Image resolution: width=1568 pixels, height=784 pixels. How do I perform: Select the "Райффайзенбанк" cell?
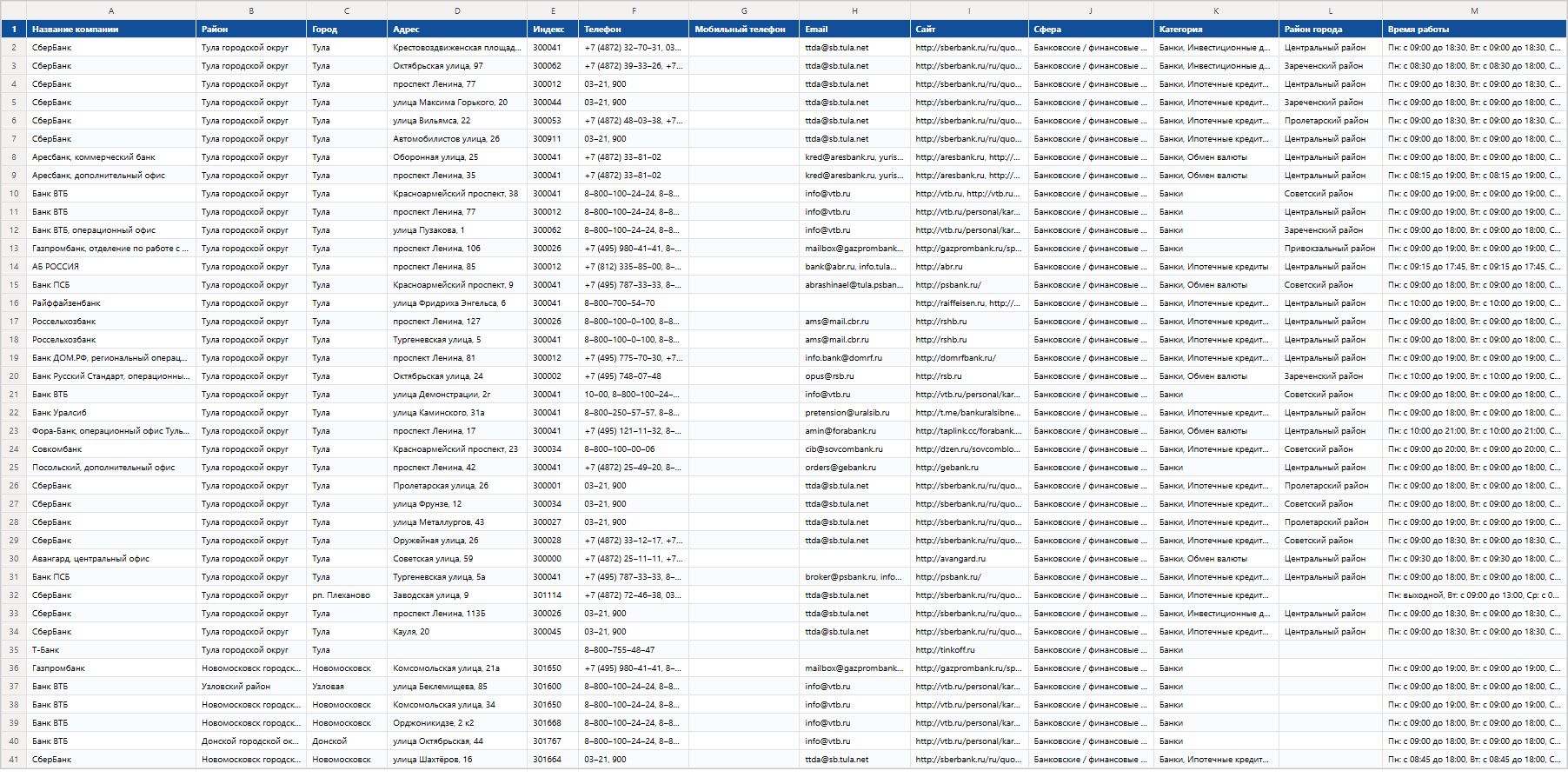111,303
